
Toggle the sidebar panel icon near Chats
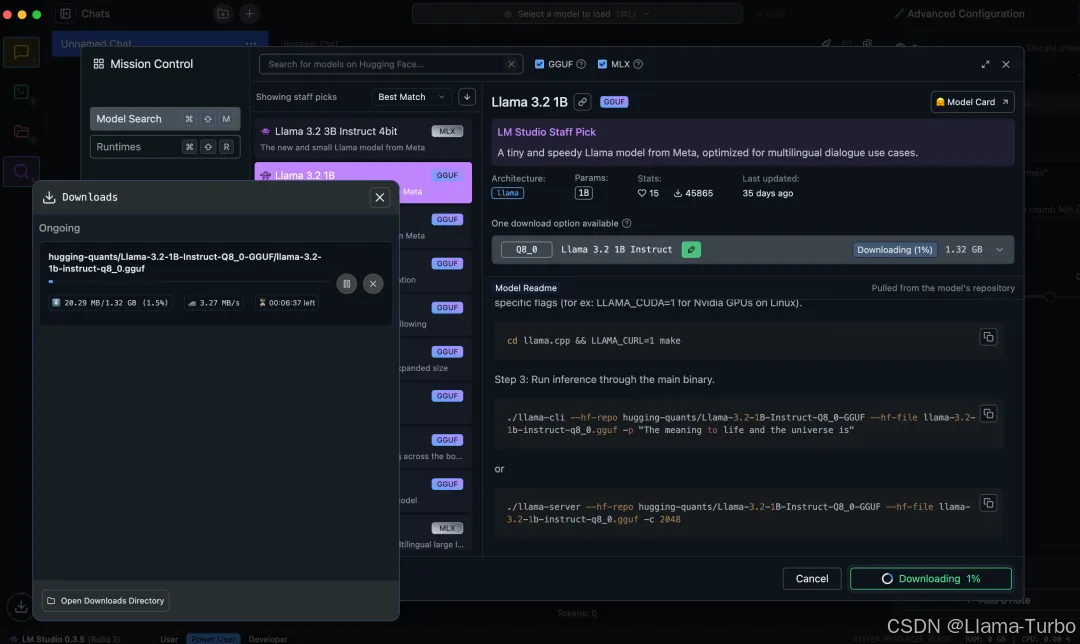tap(65, 13)
